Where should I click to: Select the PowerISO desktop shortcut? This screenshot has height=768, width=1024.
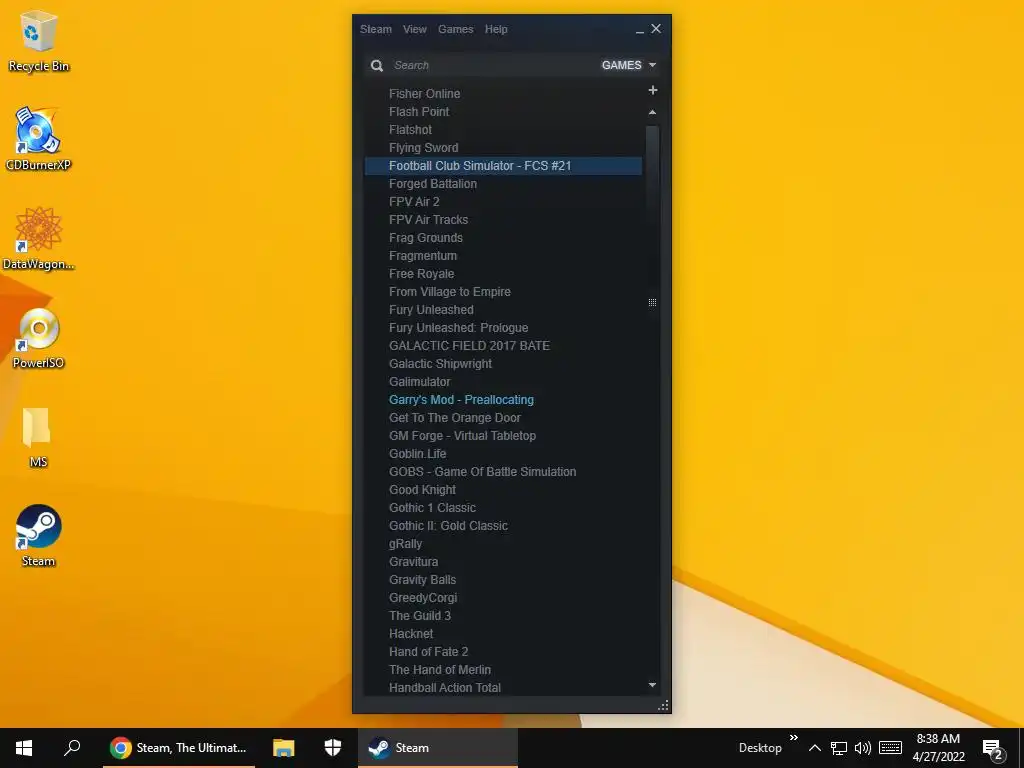coord(39,338)
